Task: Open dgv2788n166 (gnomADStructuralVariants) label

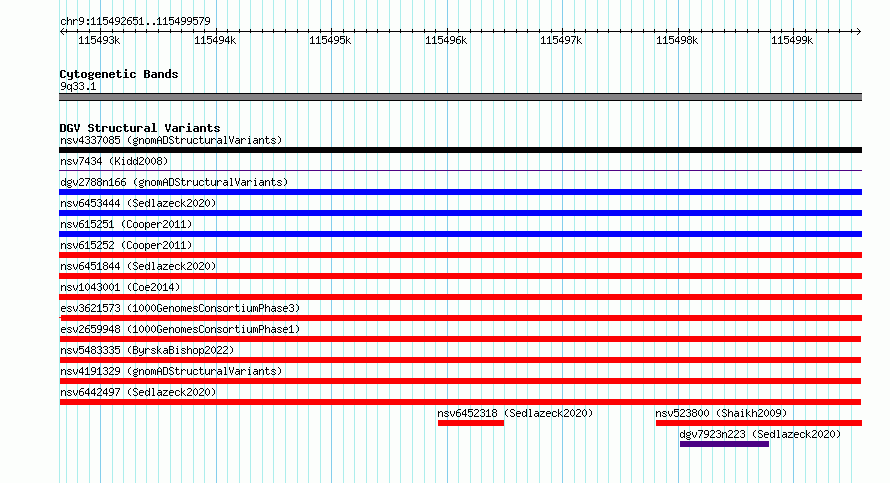Action: [174, 182]
